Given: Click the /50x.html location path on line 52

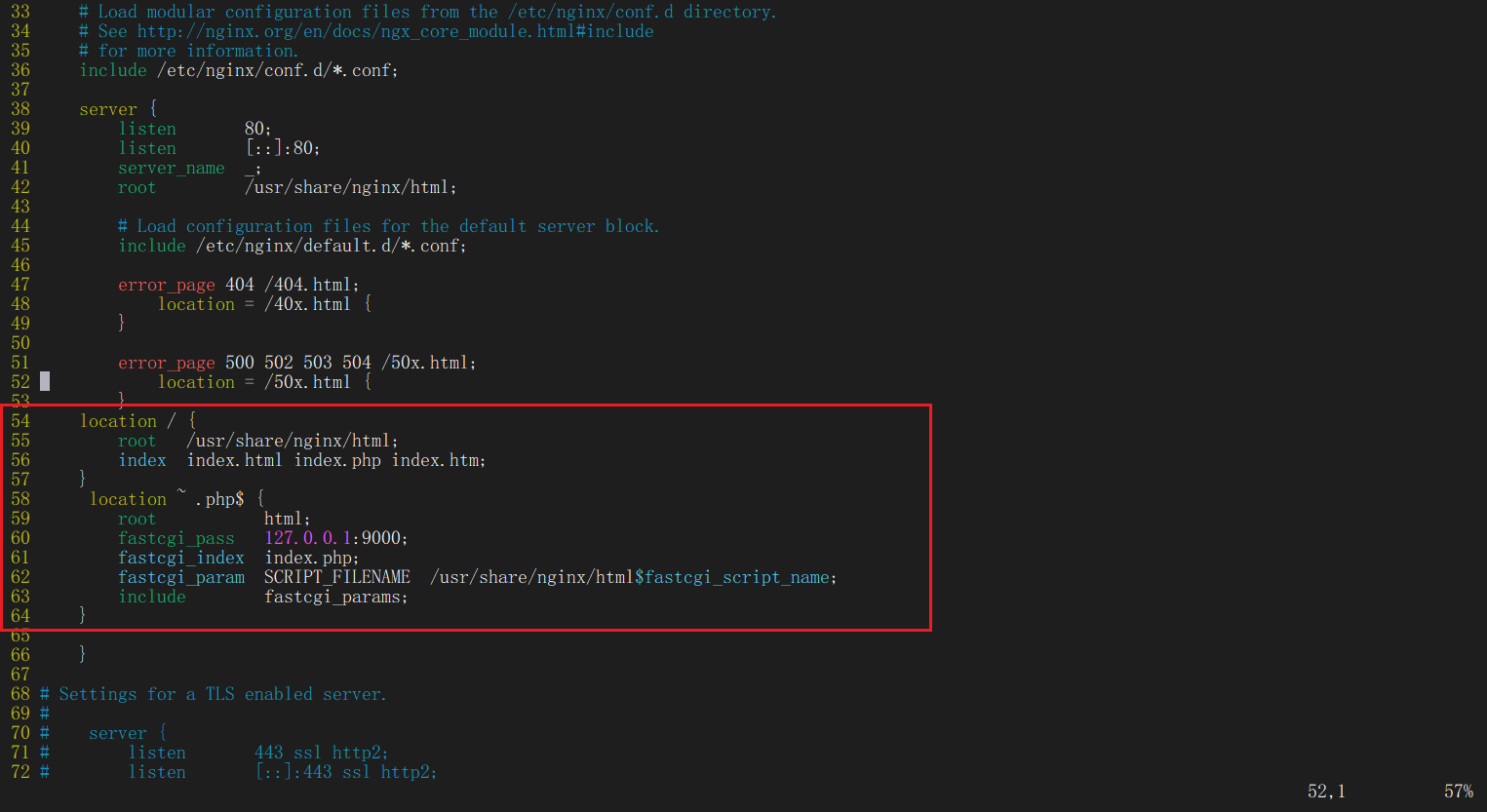Looking at the screenshot, I should [x=307, y=382].
